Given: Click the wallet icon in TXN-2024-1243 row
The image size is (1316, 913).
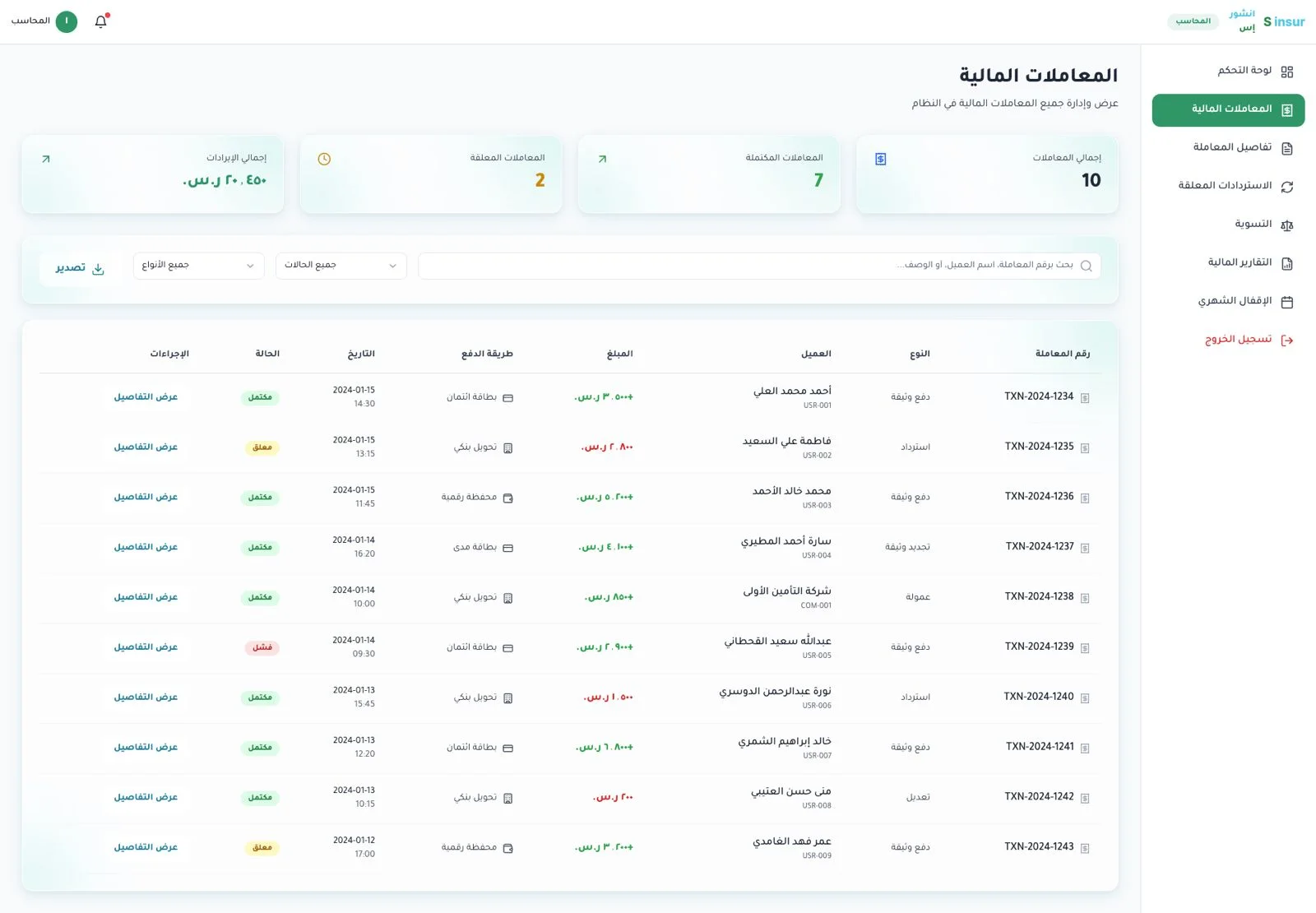Looking at the screenshot, I should (x=507, y=848).
